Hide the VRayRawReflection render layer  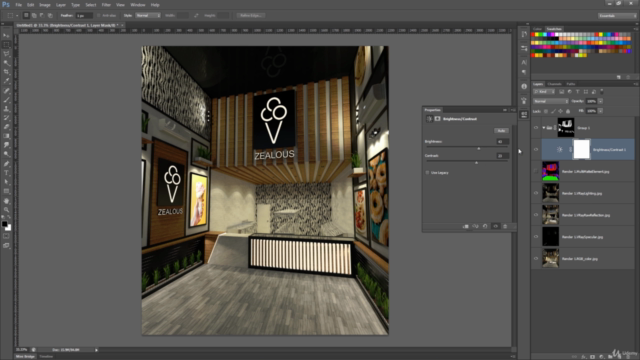(x=536, y=215)
